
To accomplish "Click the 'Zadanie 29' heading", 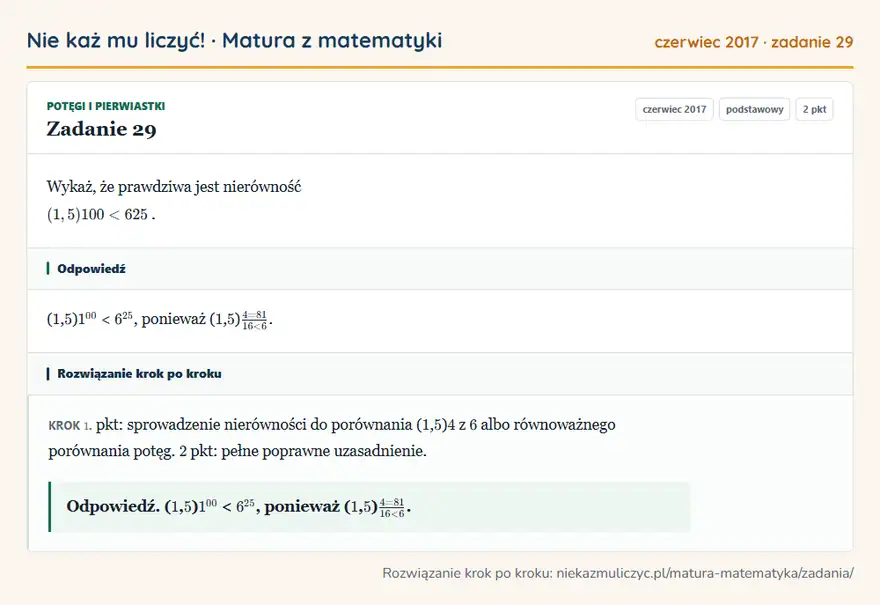I will [x=102, y=129].
